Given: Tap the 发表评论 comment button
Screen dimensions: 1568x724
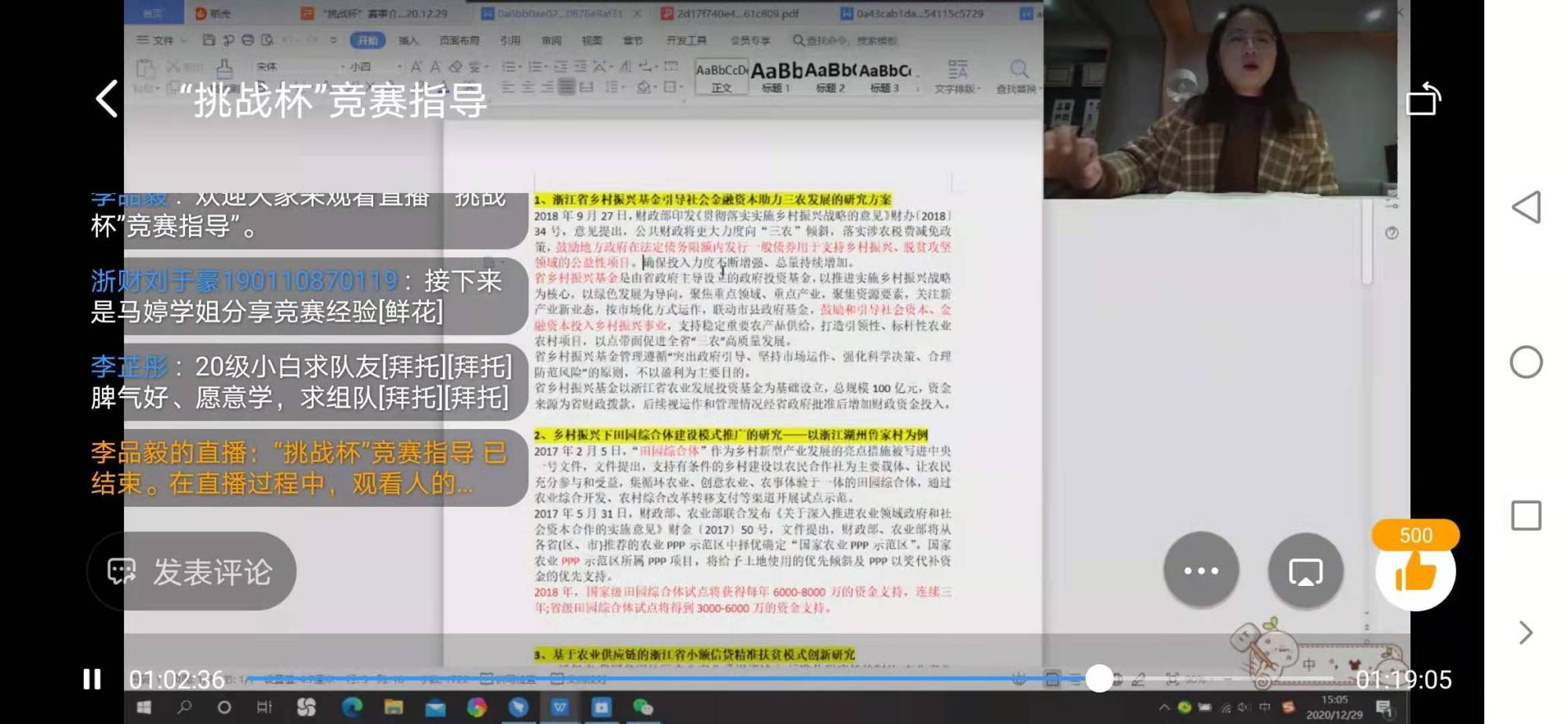Looking at the screenshot, I should (x=192, y=572).
